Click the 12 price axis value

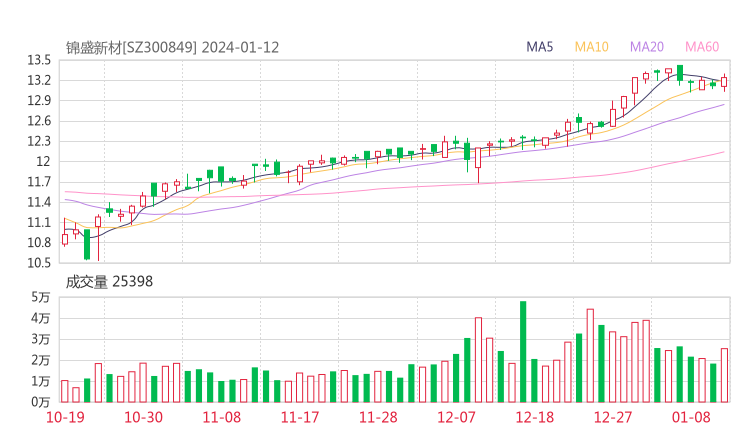[43, 161]
